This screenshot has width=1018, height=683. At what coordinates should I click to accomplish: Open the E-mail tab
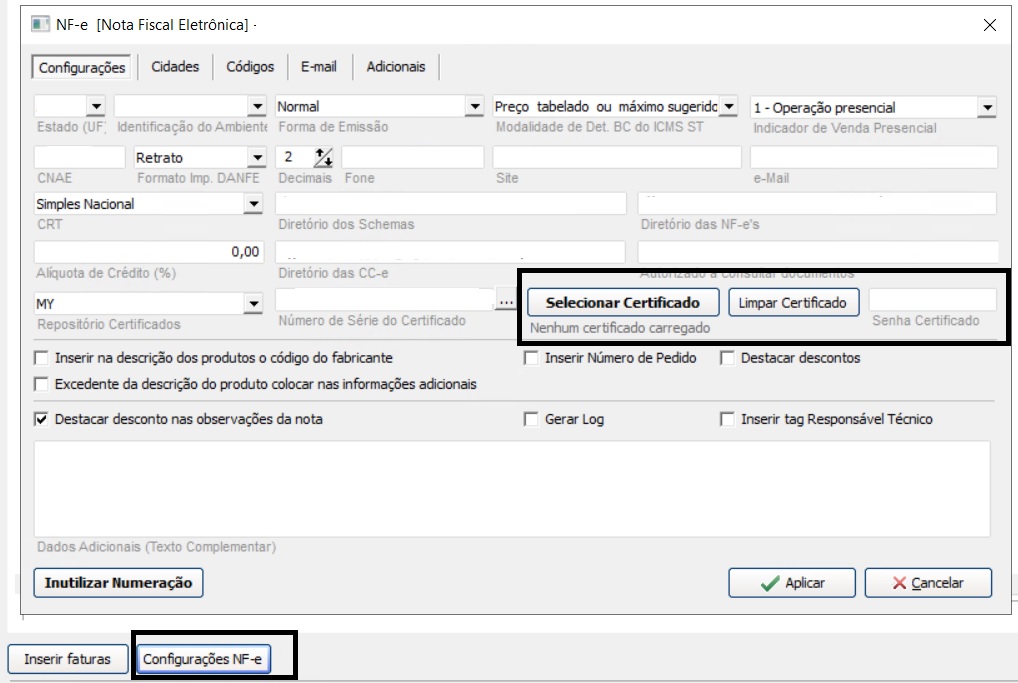tap(319, 67)
